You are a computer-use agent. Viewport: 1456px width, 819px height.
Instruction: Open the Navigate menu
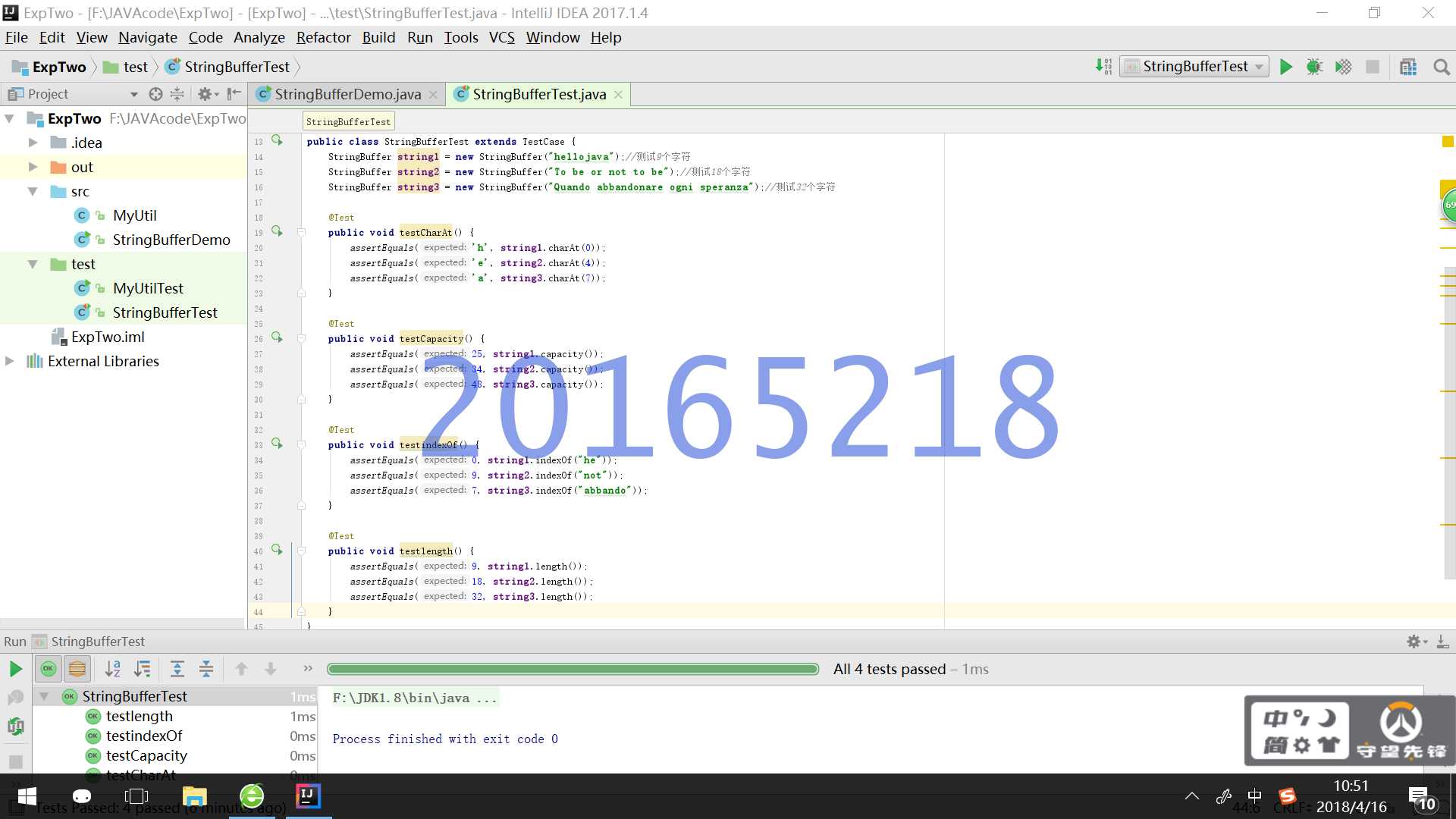[x=147, y=37]
